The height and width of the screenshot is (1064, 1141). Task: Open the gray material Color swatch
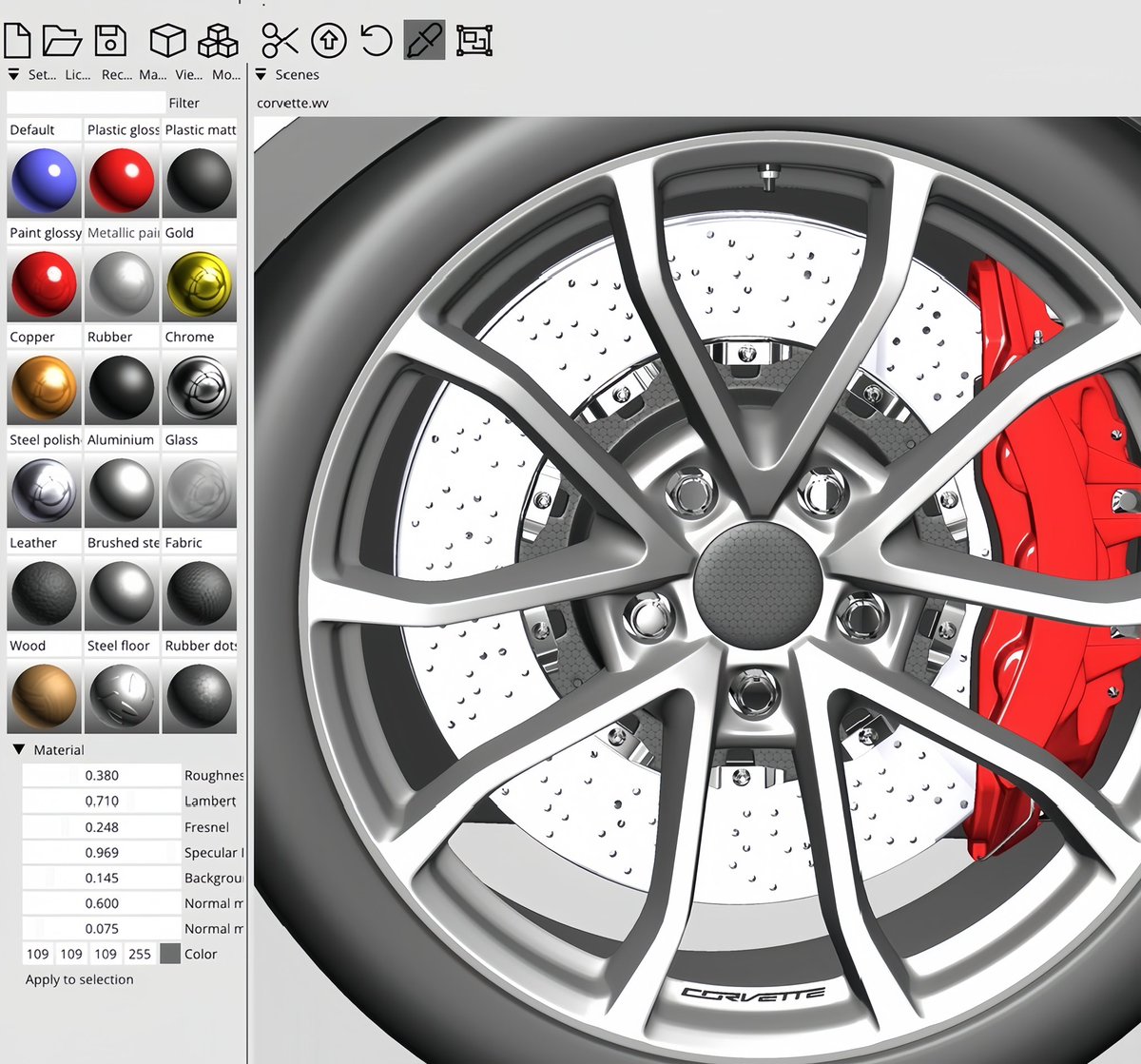pos(169,953)
